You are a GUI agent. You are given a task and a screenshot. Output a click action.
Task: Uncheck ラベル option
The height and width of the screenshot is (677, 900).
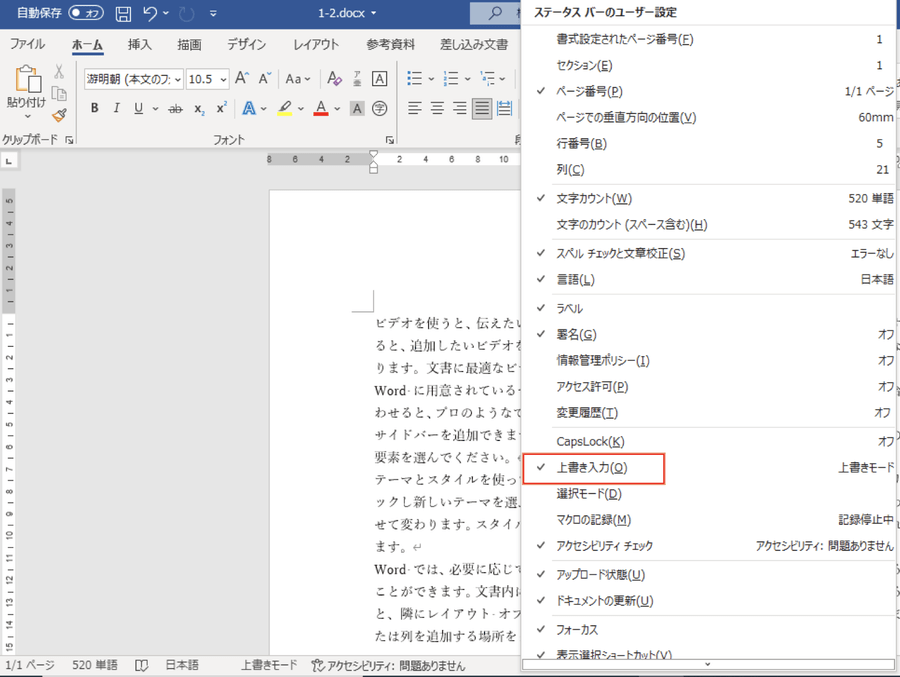[709, 308]
